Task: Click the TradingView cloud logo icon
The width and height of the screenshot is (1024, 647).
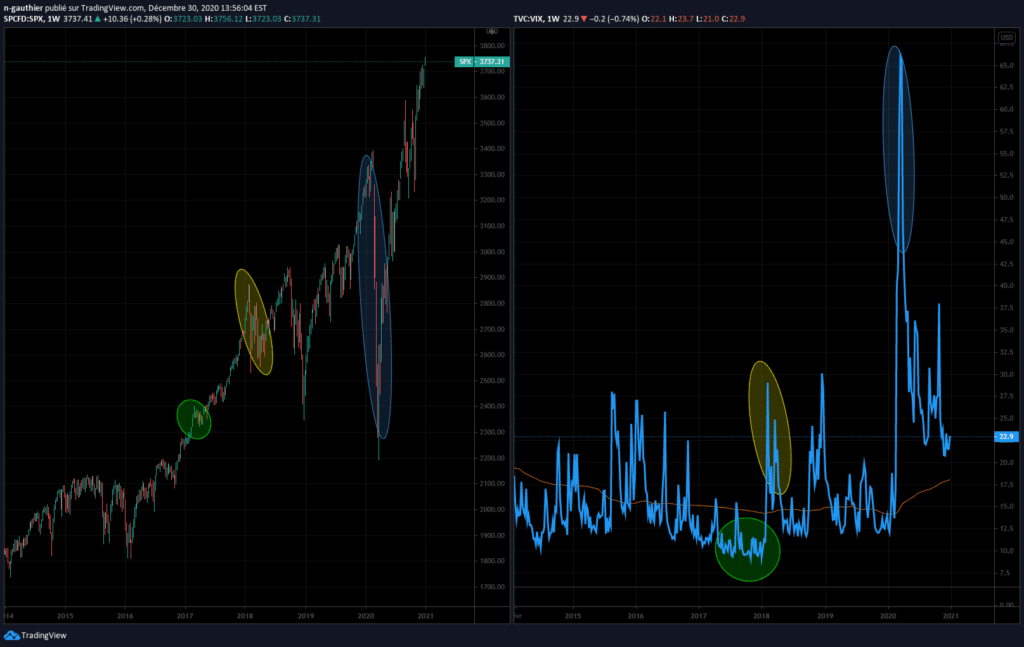Action: click(x=11, y=635)
